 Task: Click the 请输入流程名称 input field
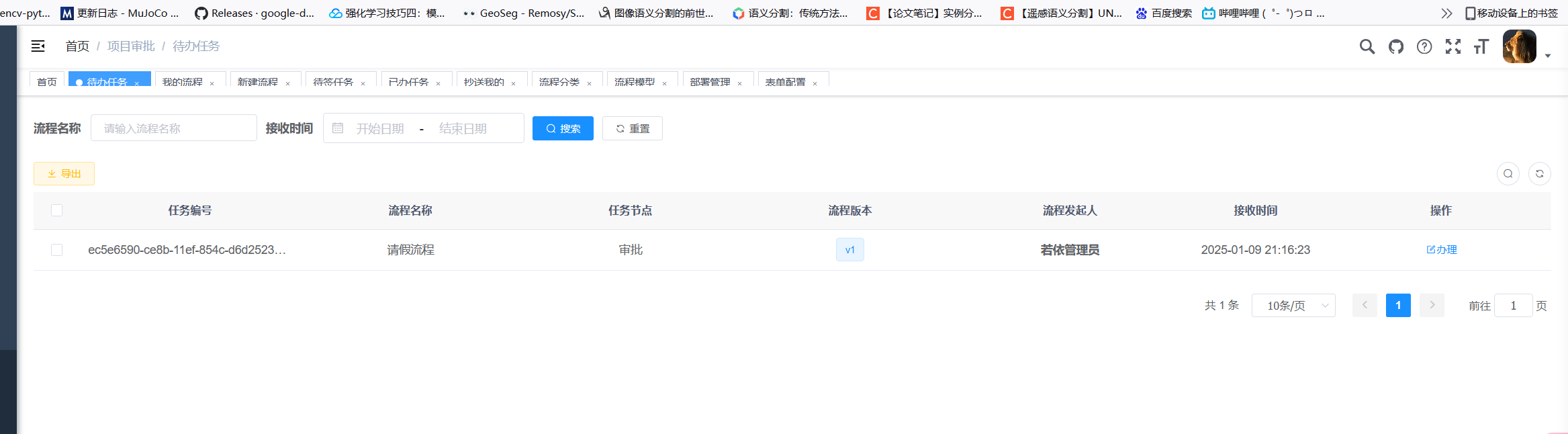[174, 128]
